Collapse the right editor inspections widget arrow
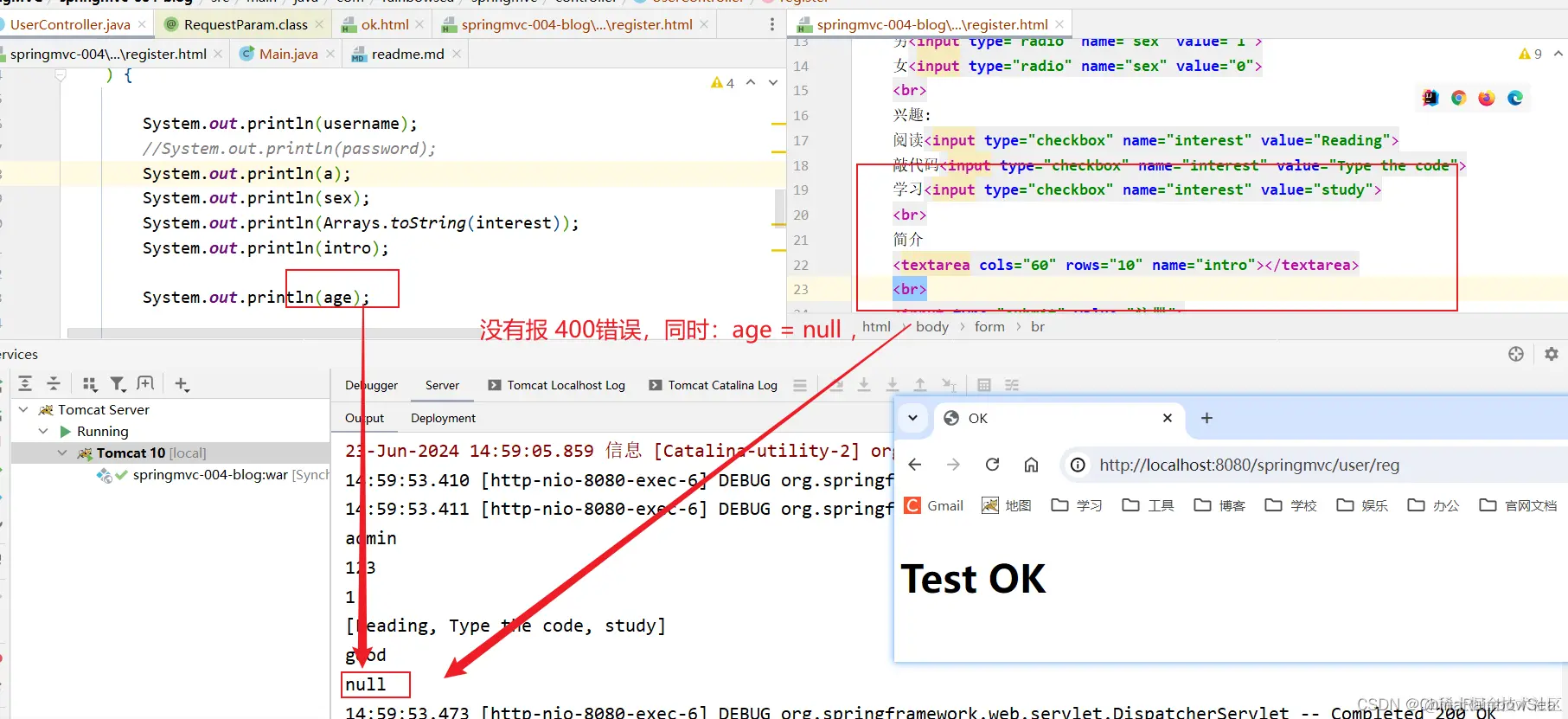The image size is (1568, 719). [x=1558, y=54]
